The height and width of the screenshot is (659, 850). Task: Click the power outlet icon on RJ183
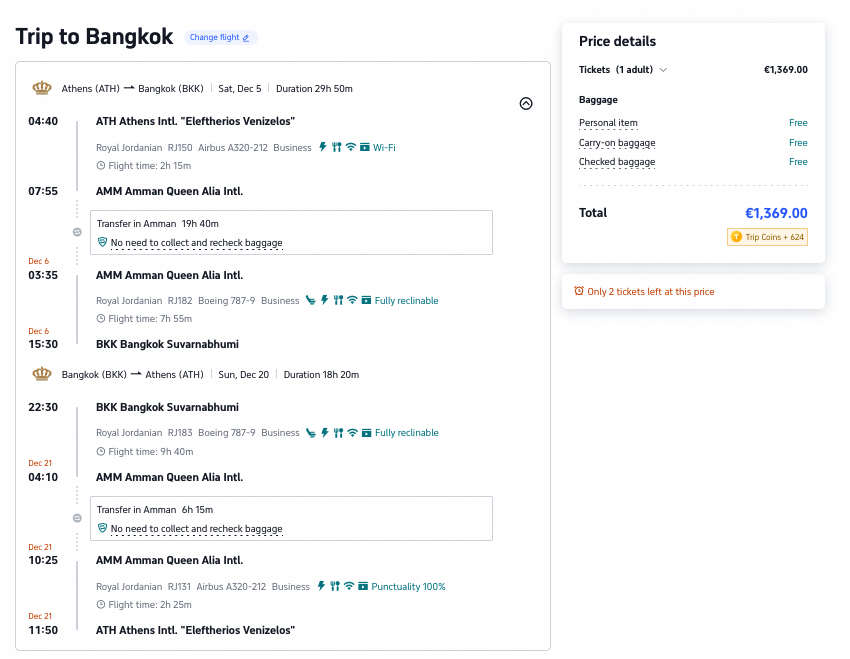325,432
